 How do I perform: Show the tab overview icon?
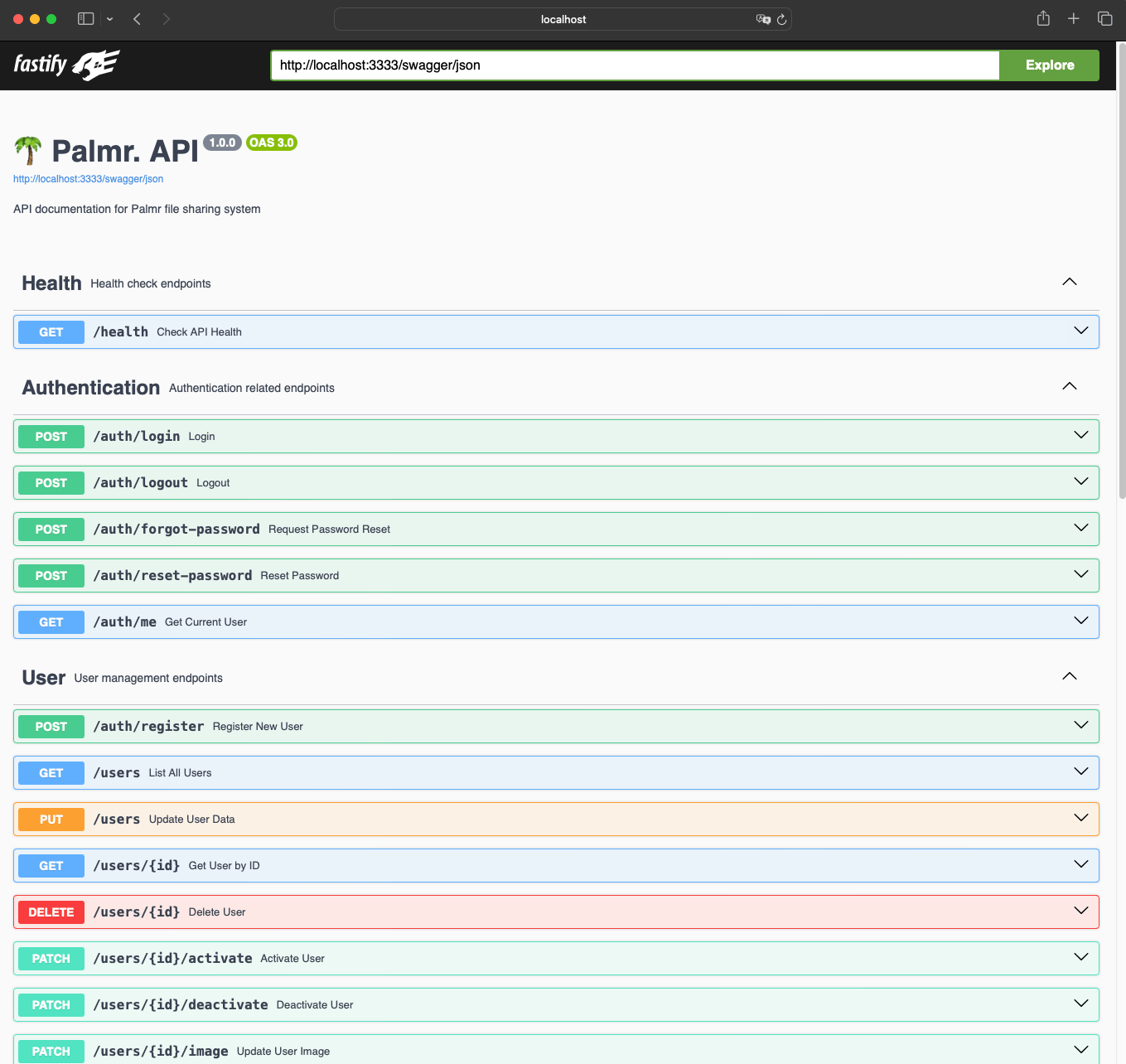[x=1104, y=18]
